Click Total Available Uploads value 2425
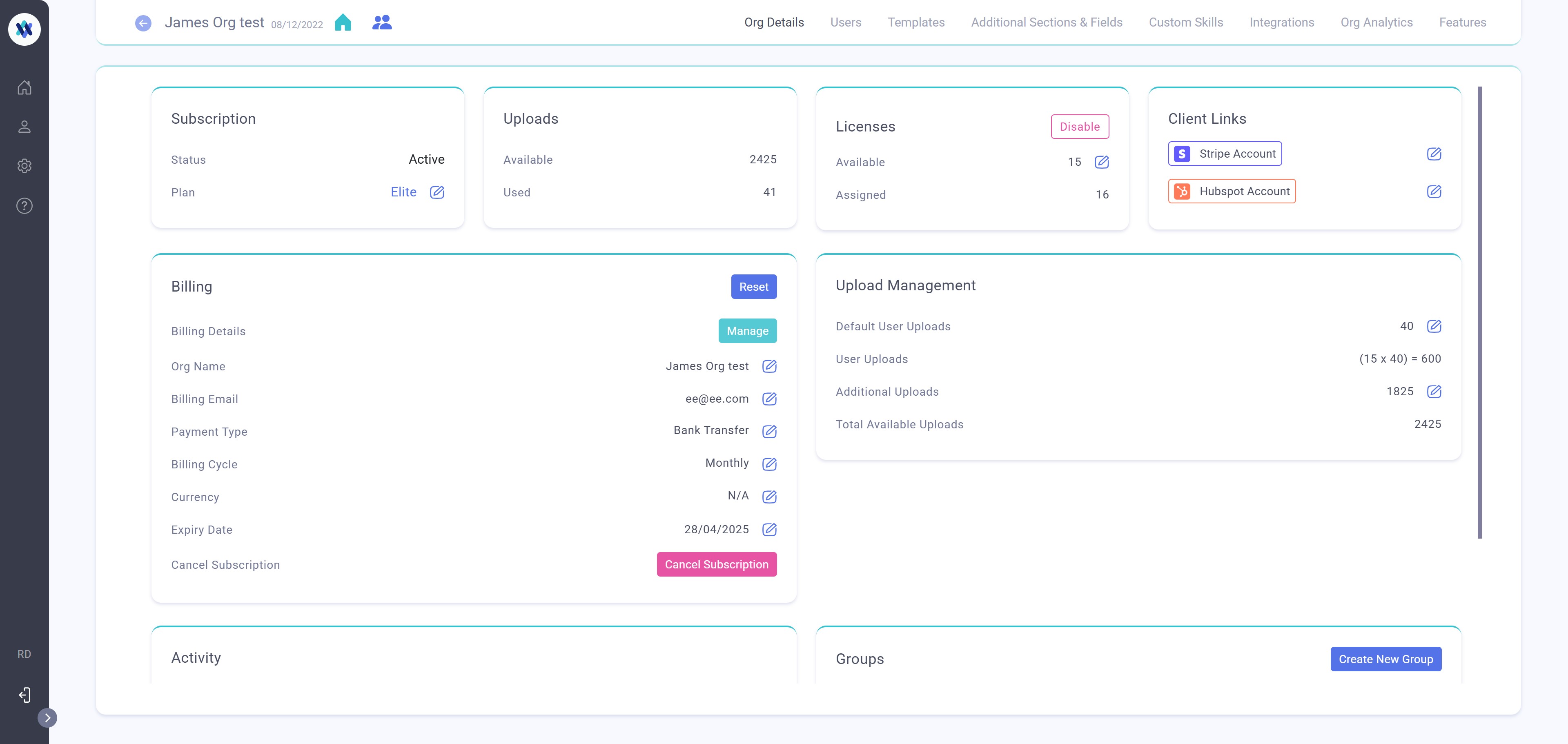The height and width of the screenshot is (744, 1568). point(1428,424)
